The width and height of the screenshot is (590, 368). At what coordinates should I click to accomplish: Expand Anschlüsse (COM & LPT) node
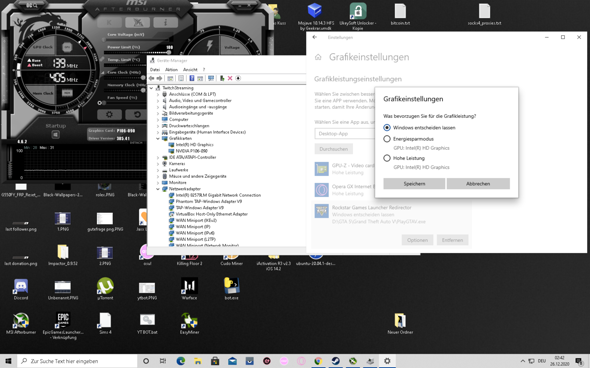click(158, 94)
